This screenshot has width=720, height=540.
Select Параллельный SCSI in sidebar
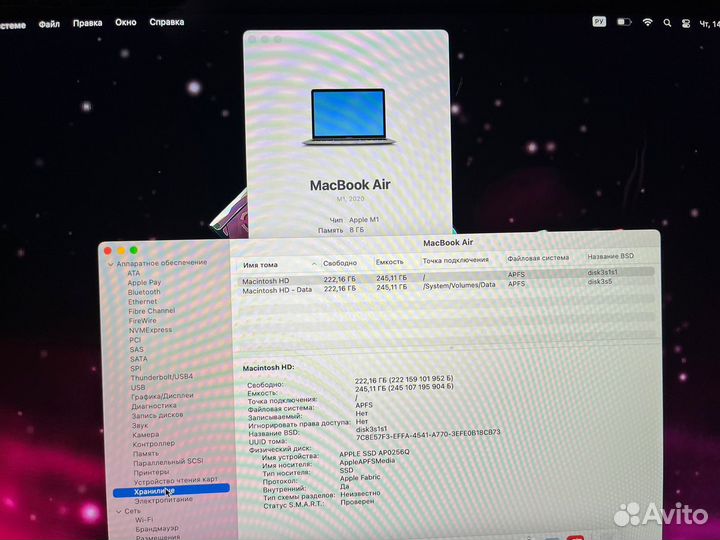[168, 462]
